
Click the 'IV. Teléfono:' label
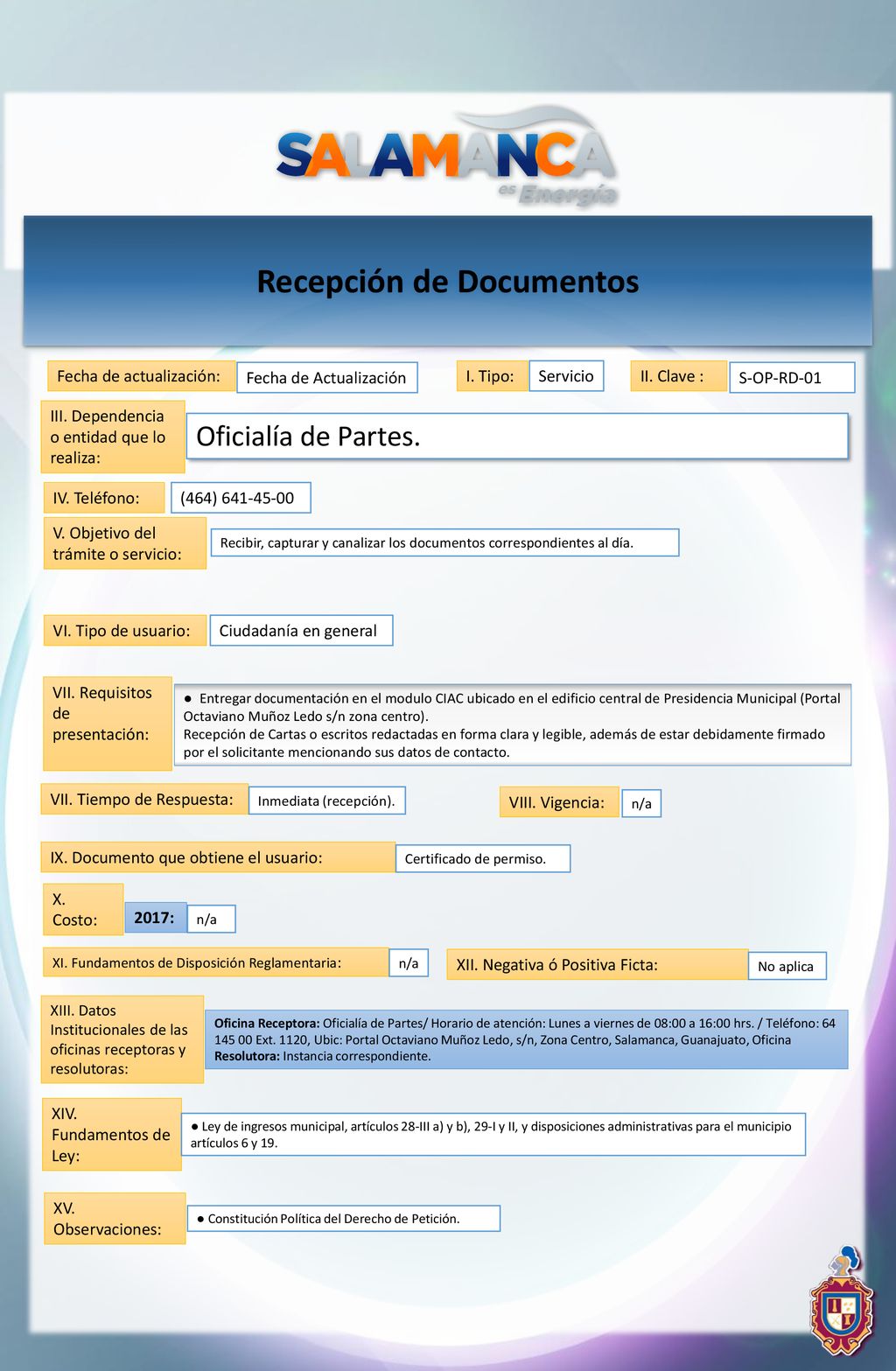coord(104,498)
